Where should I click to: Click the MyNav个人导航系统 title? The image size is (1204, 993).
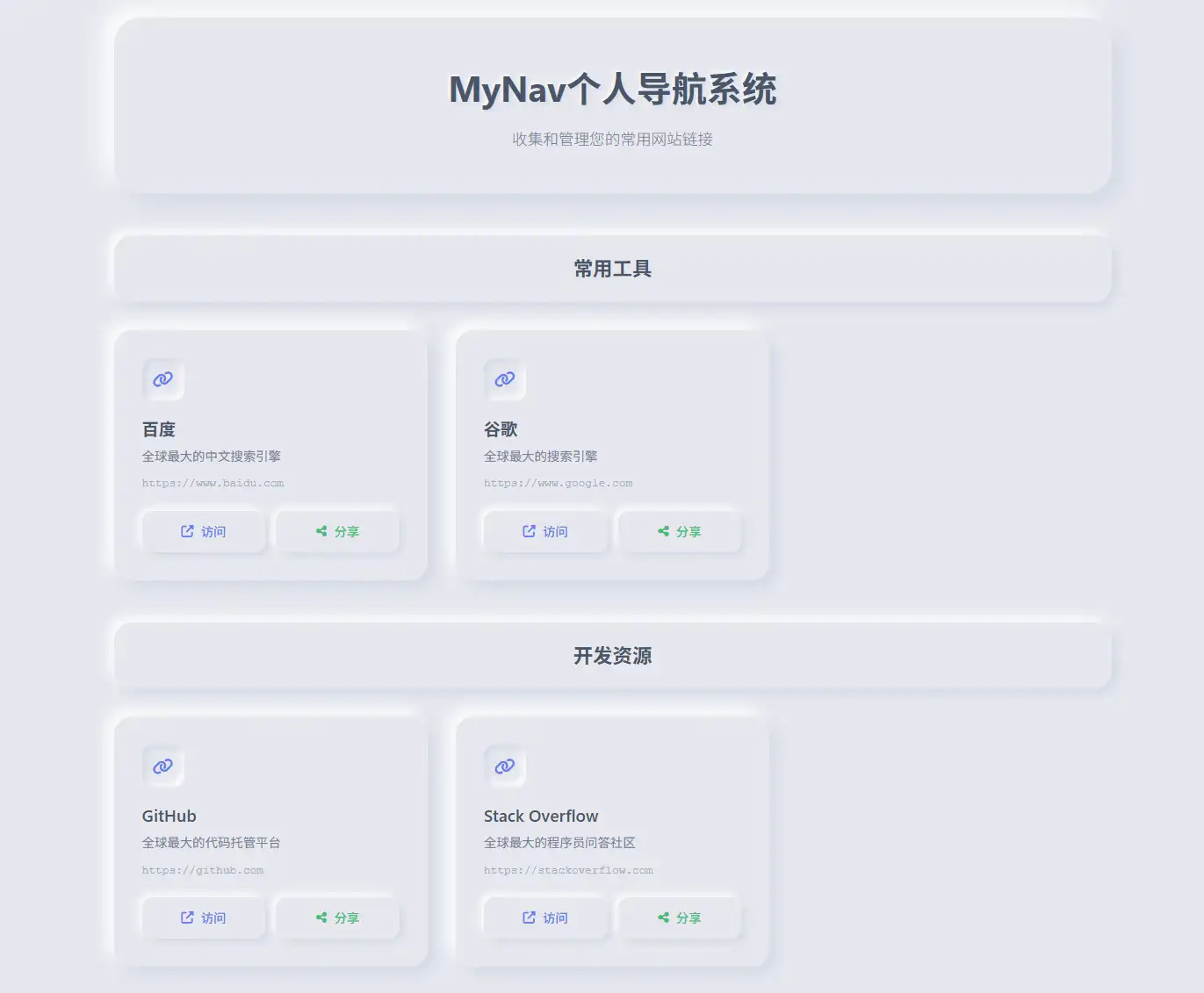point(612,90)
